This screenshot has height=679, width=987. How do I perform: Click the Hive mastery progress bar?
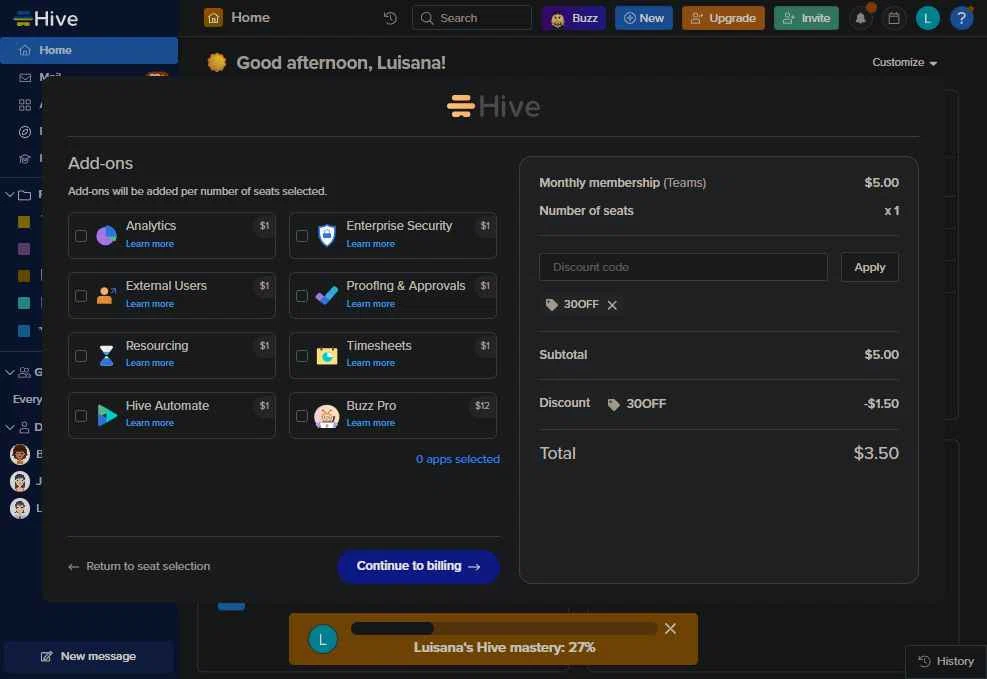coord(504,629)
